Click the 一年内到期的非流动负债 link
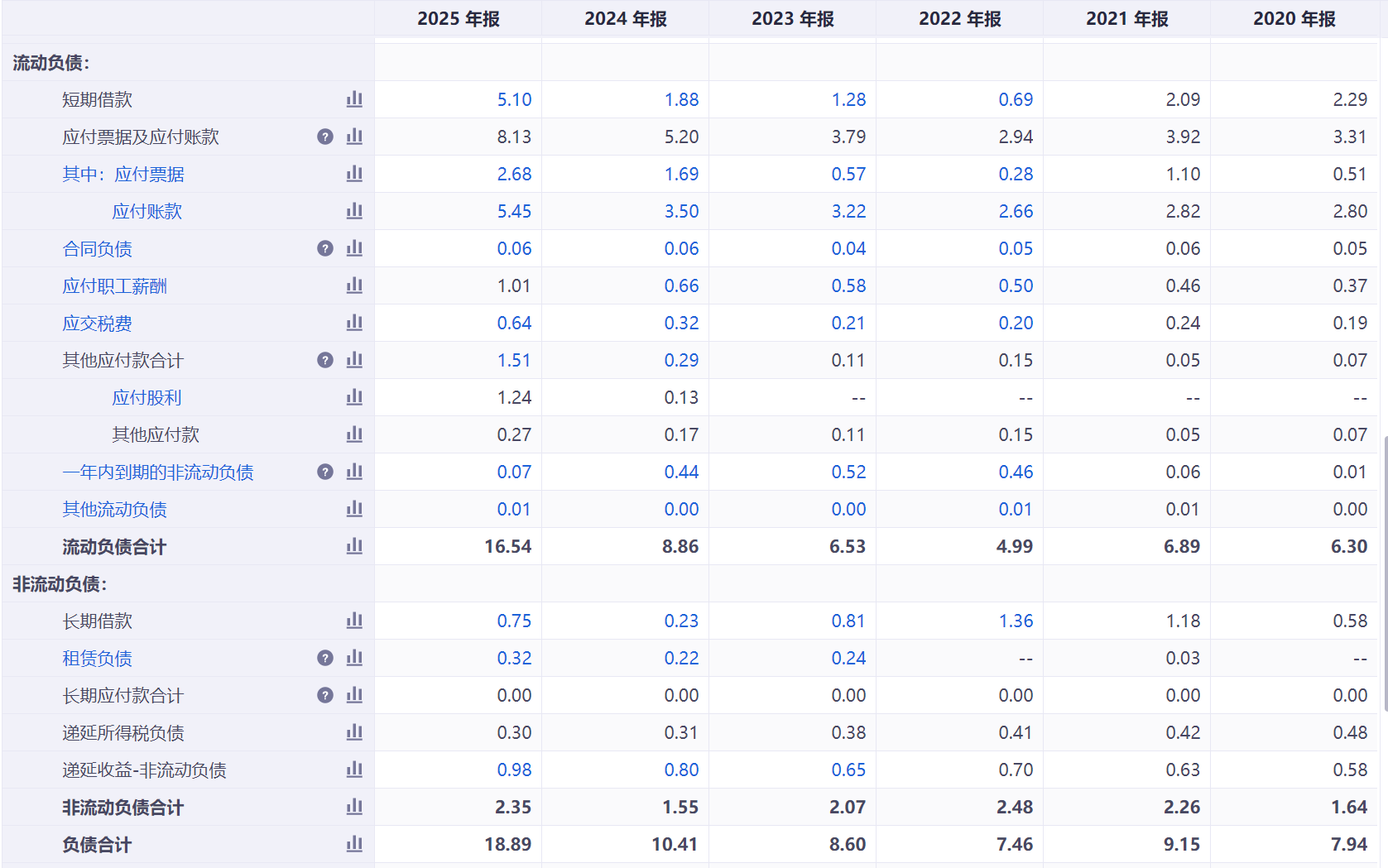Screen dimensions: 1388x868 pyautogui.click(x=157, y=472)
